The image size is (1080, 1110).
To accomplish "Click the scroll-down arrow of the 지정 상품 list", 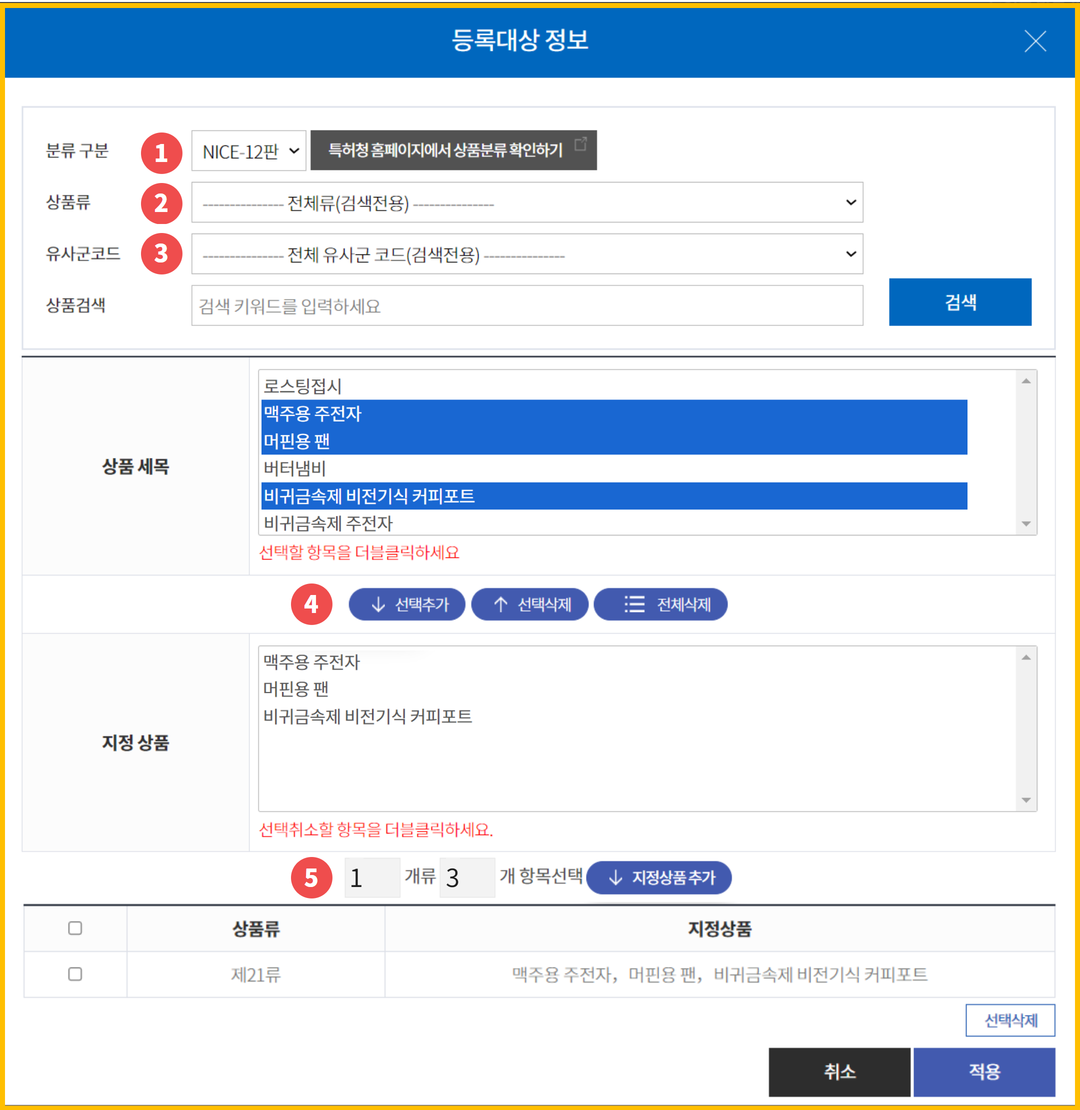I will coord(1028,800).
